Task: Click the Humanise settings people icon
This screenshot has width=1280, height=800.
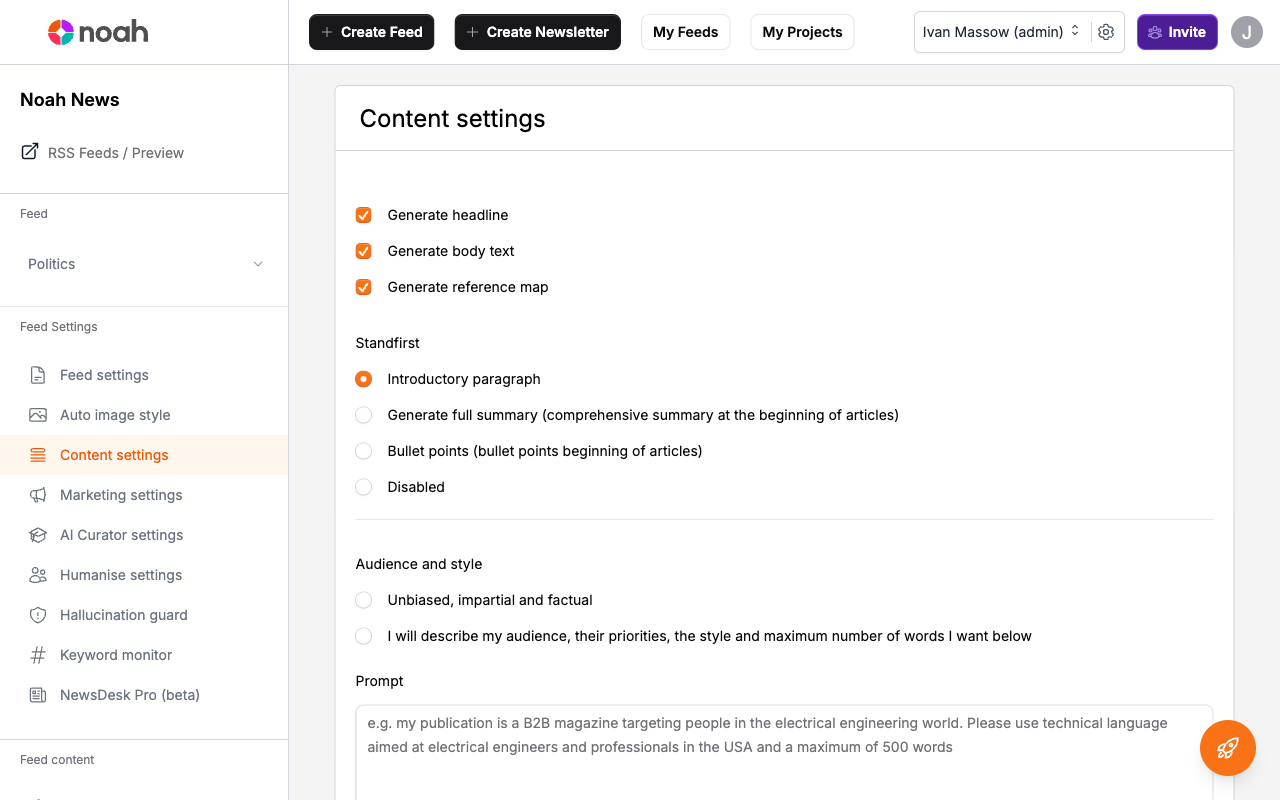Action: click(x=38, y=575)
